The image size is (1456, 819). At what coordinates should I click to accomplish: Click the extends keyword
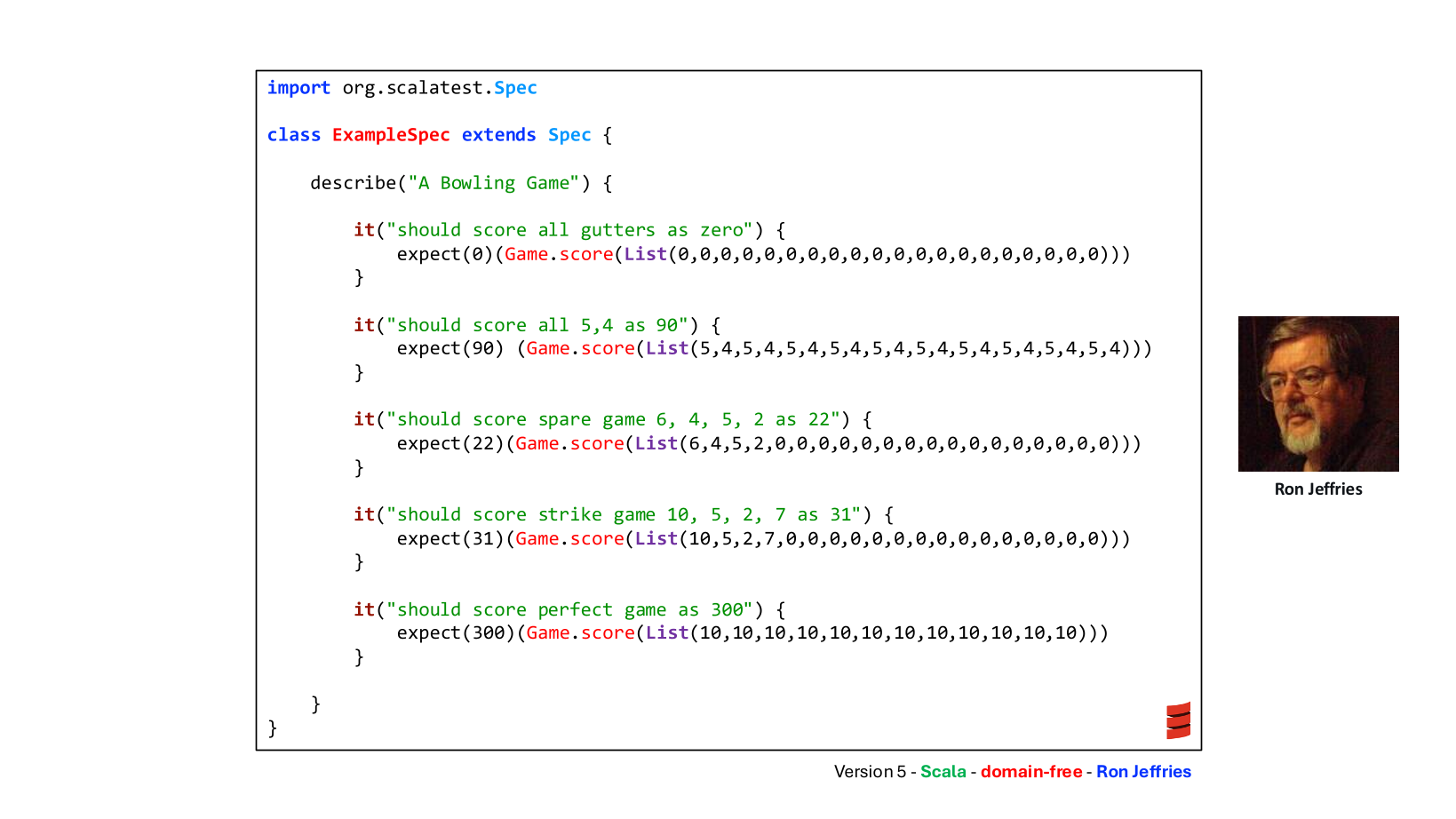[498, 135]
